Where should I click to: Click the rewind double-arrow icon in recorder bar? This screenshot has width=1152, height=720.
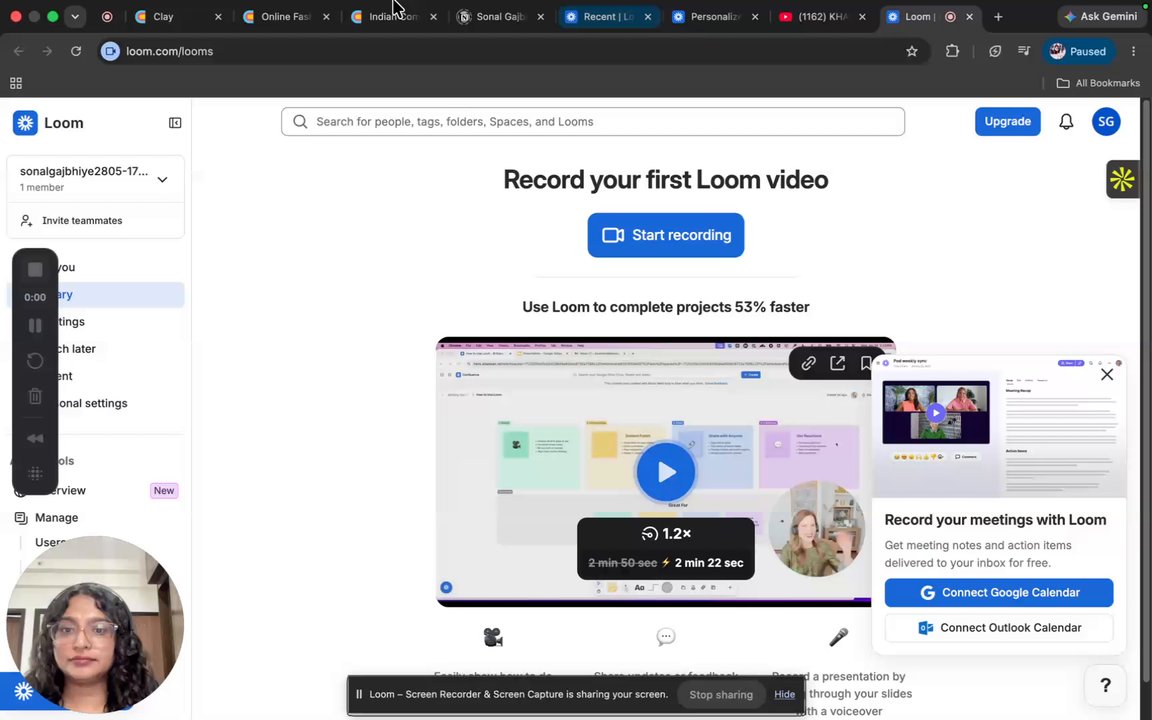tap(35, 439)
